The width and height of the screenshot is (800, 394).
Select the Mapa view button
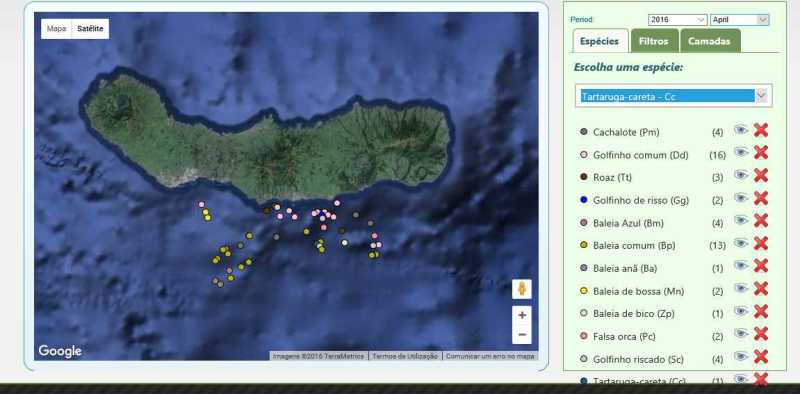[x=57, y=29]
